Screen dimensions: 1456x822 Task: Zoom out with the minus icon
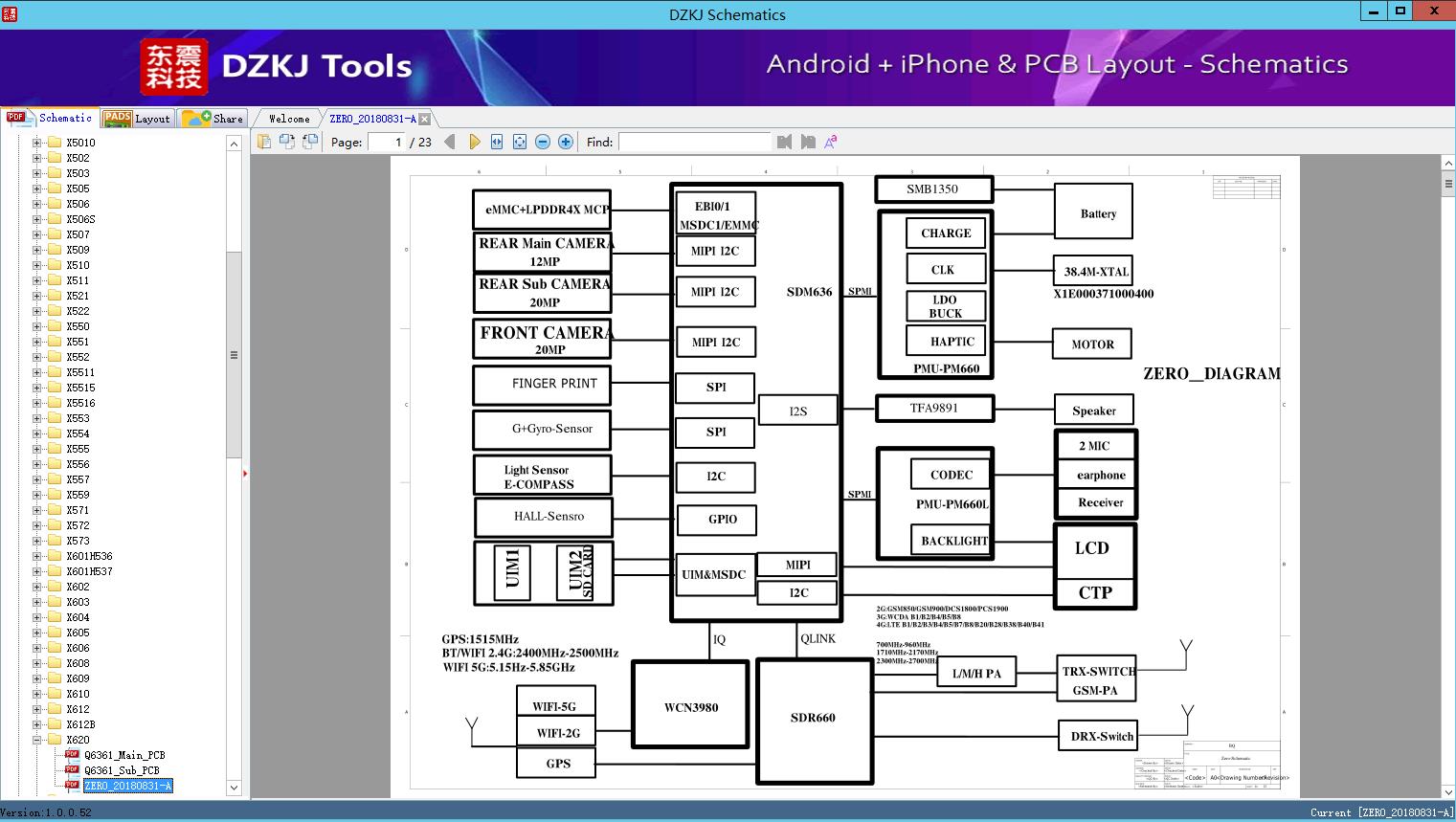point(543,142)
